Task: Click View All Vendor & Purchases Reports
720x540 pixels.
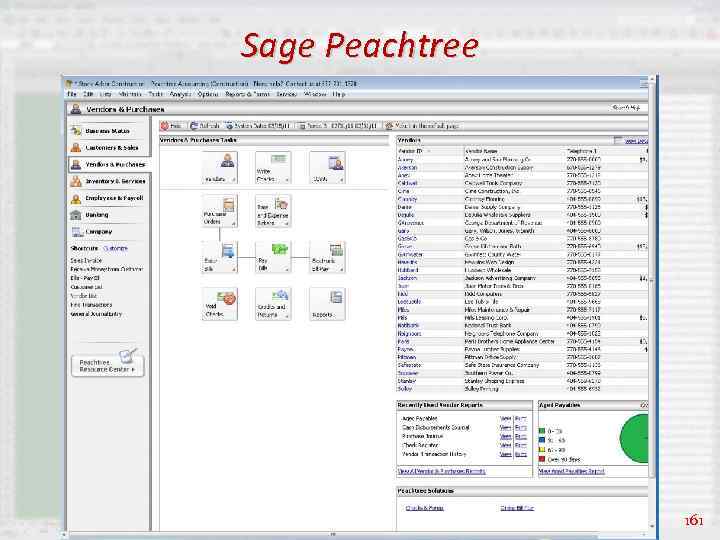Action: click(441, 471)
